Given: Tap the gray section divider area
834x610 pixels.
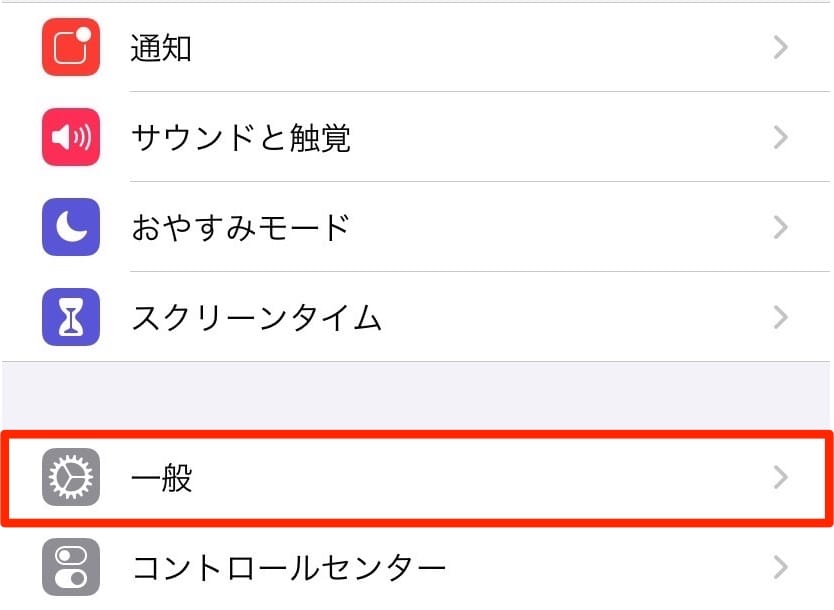Looking at the screenshot, I should (417, 392).
